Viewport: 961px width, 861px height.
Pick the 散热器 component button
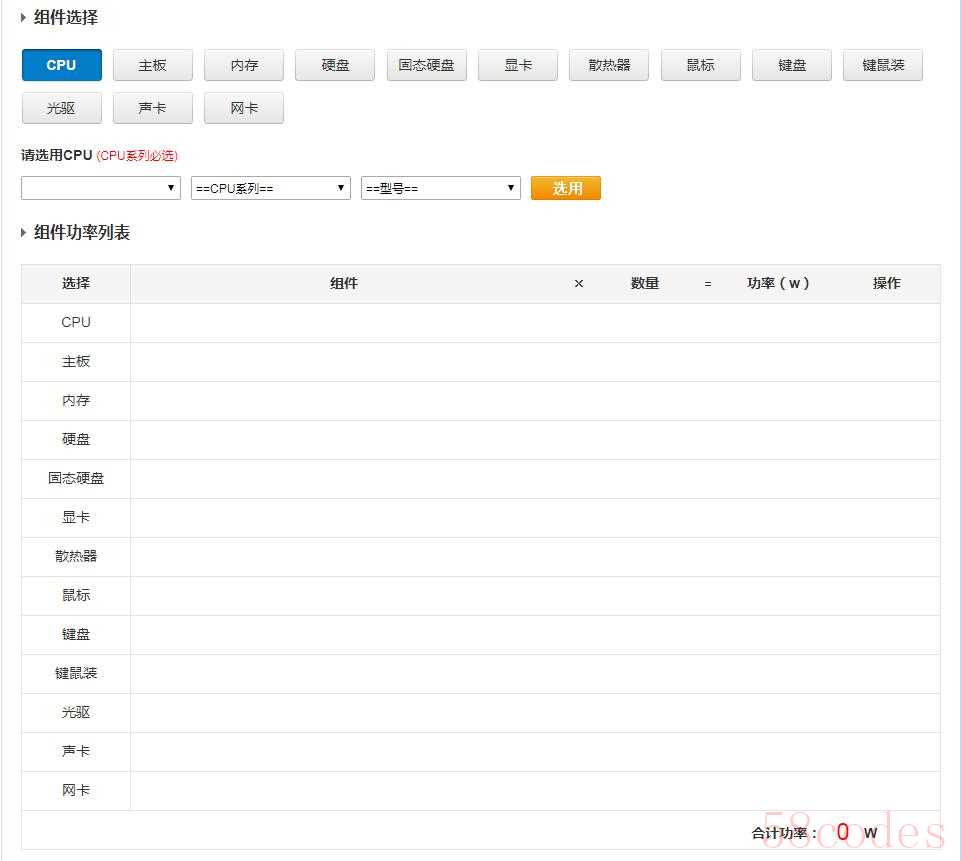(x=609, y=65)
